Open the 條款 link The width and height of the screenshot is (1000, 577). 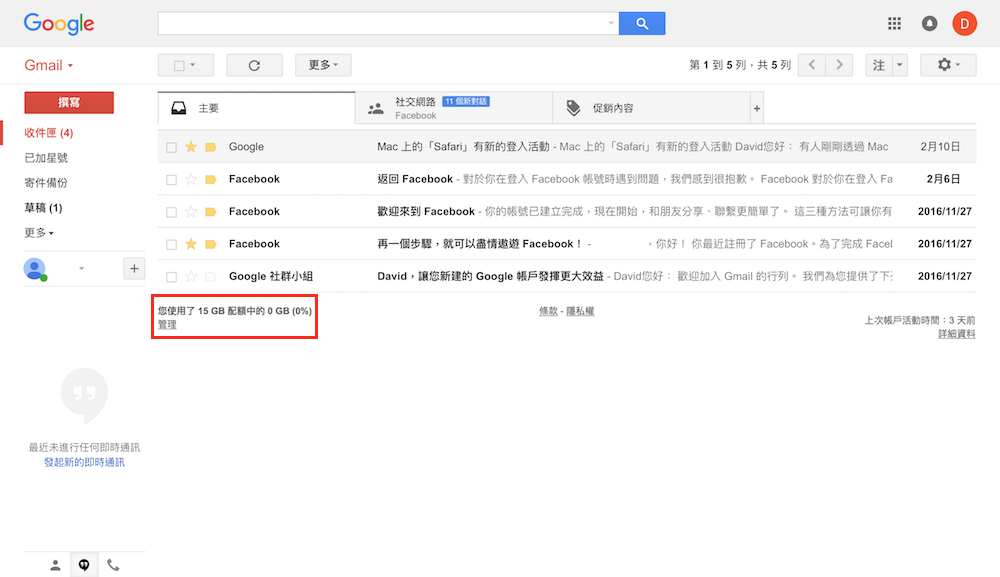click(548, 311)
